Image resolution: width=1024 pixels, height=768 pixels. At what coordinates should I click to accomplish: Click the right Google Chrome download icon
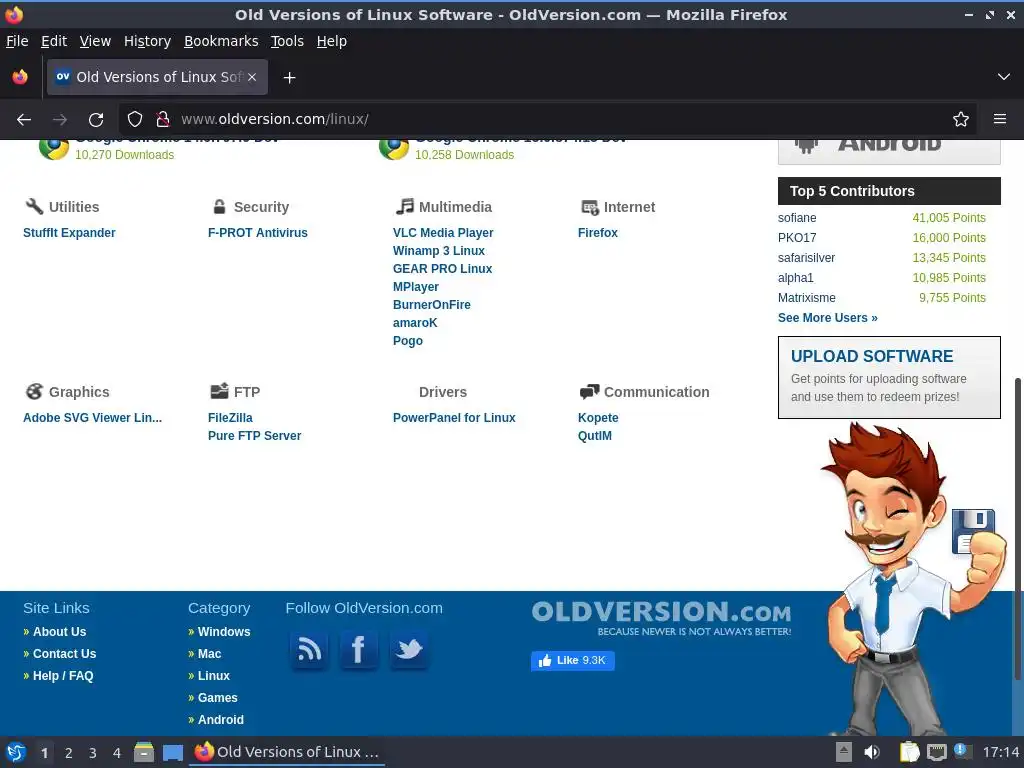394,149
